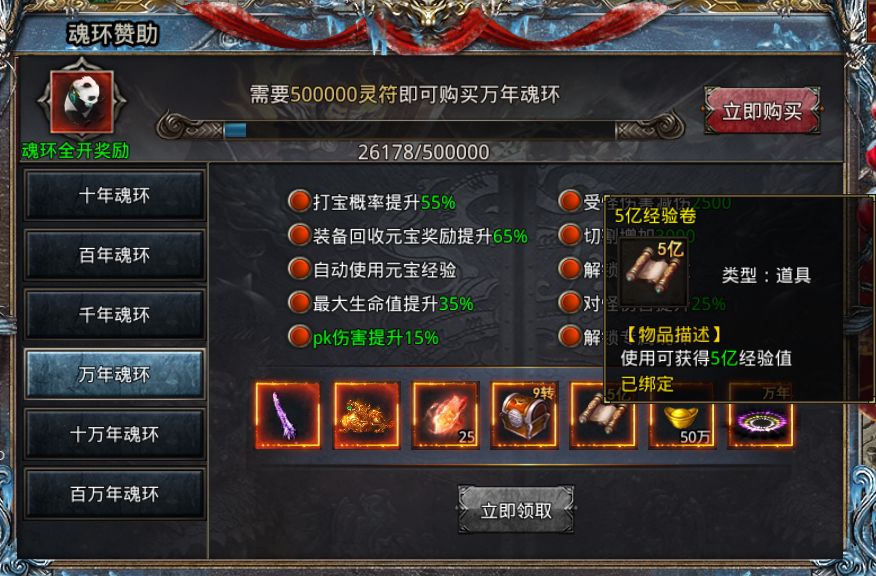The image size is (876, 576).
Task: Open the 千年魂环 tab
Action: (x=115, y=315)
